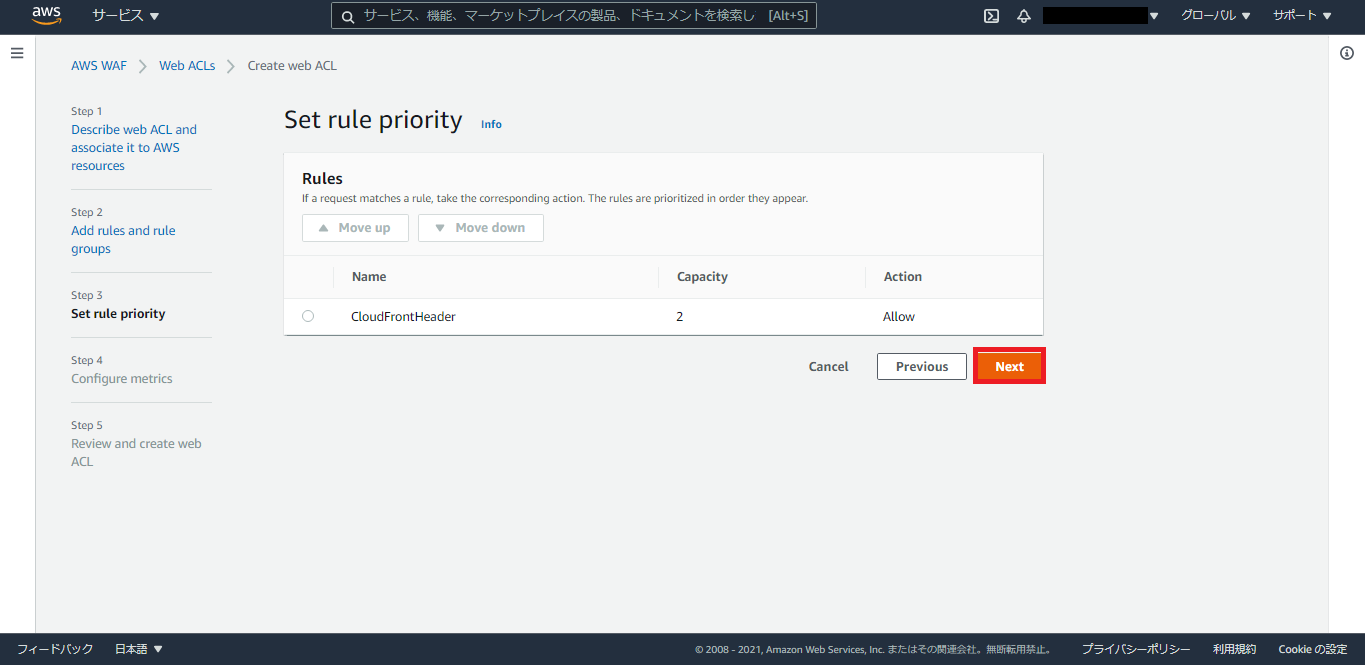Click the Cancel button

click(828, 366)
